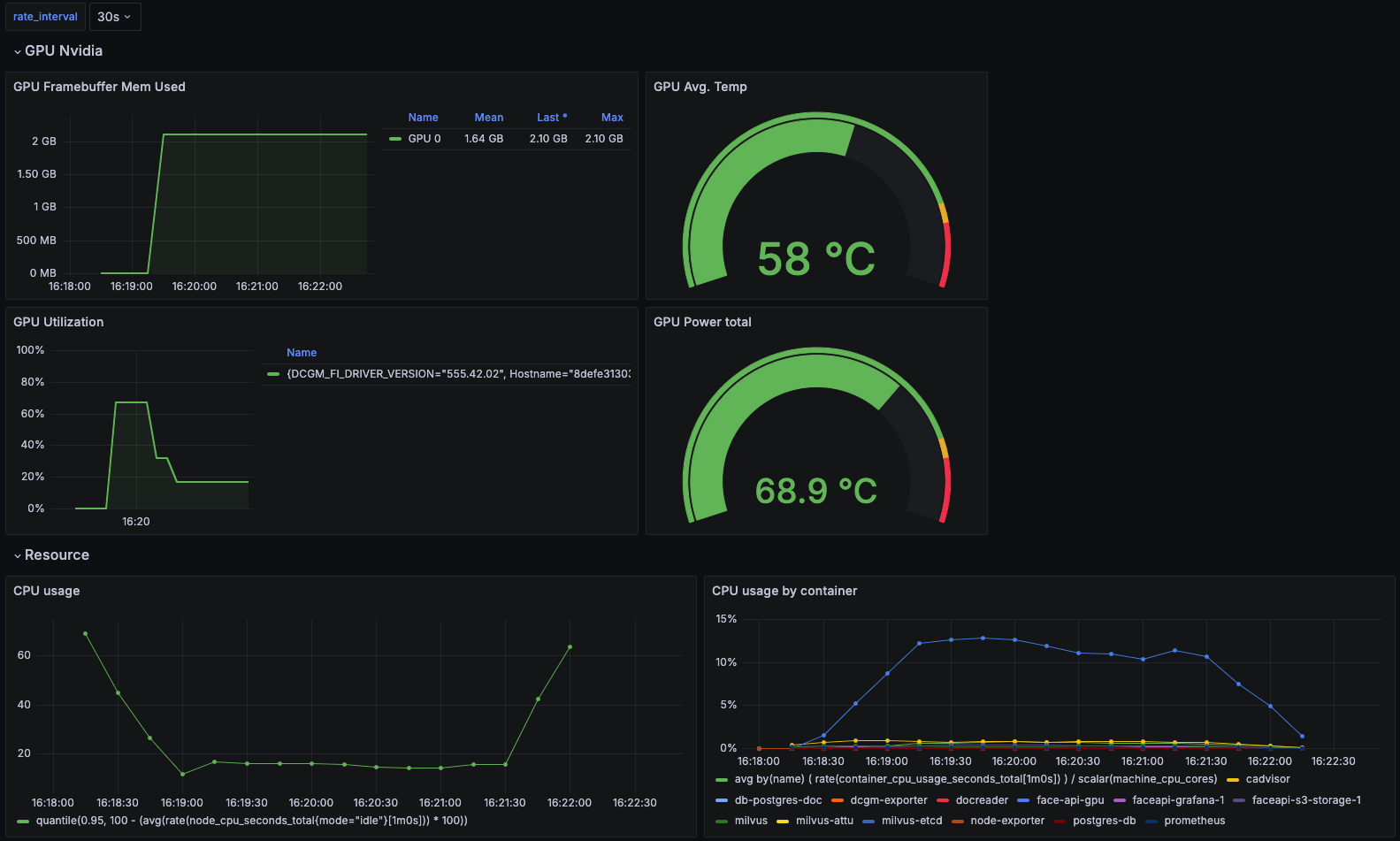Sort legend by Mean column
The height and width of the screenshot is (841, 1400).
(489, 118)
